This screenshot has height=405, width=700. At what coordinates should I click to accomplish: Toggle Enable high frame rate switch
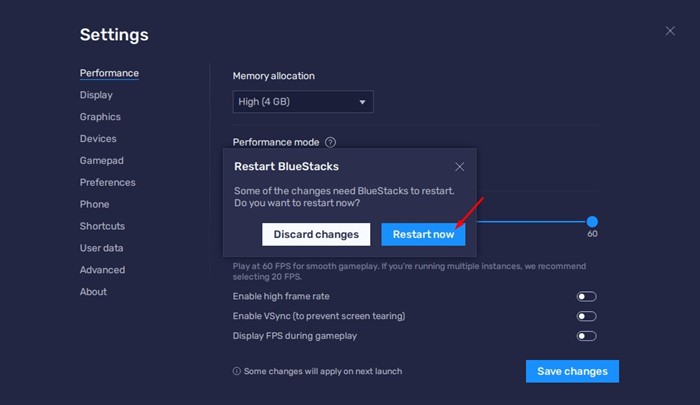click(586, 297)
